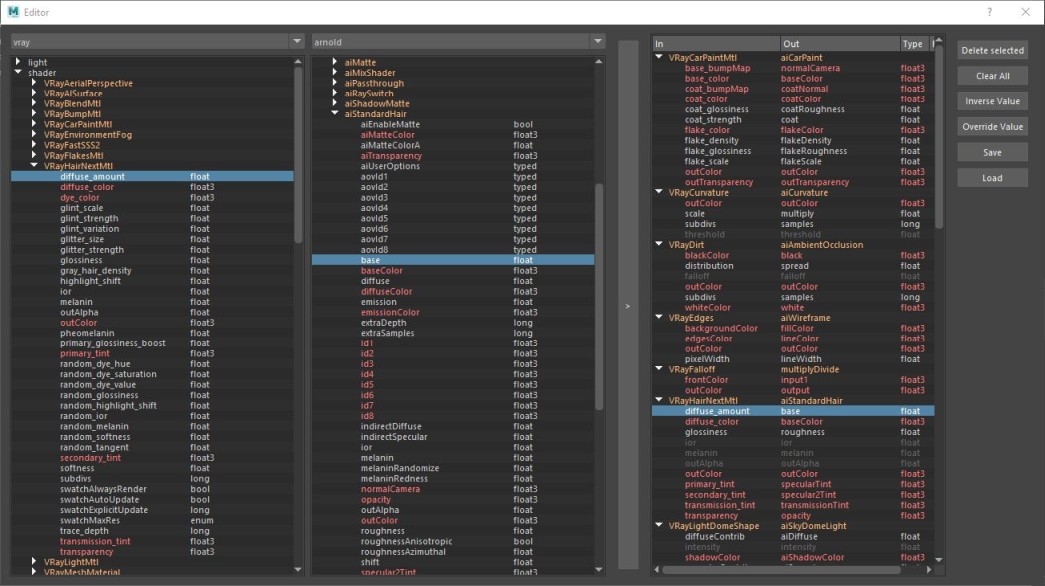Image resolution: width=1045 pixels, height=586 pixels.
Task: Click the Inverse Value button
Action: pos(992,101)
